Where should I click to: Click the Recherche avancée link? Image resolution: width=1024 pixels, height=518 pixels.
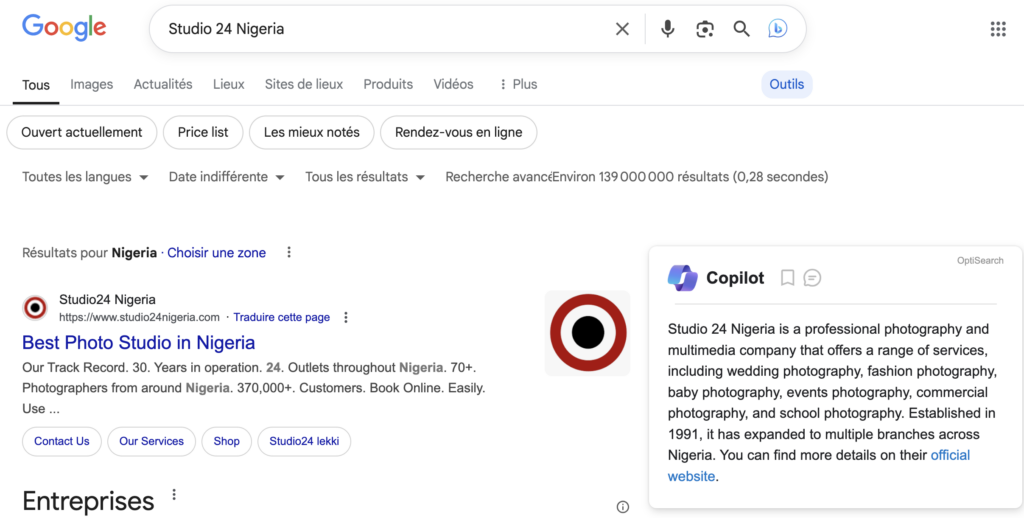point(498,177)
